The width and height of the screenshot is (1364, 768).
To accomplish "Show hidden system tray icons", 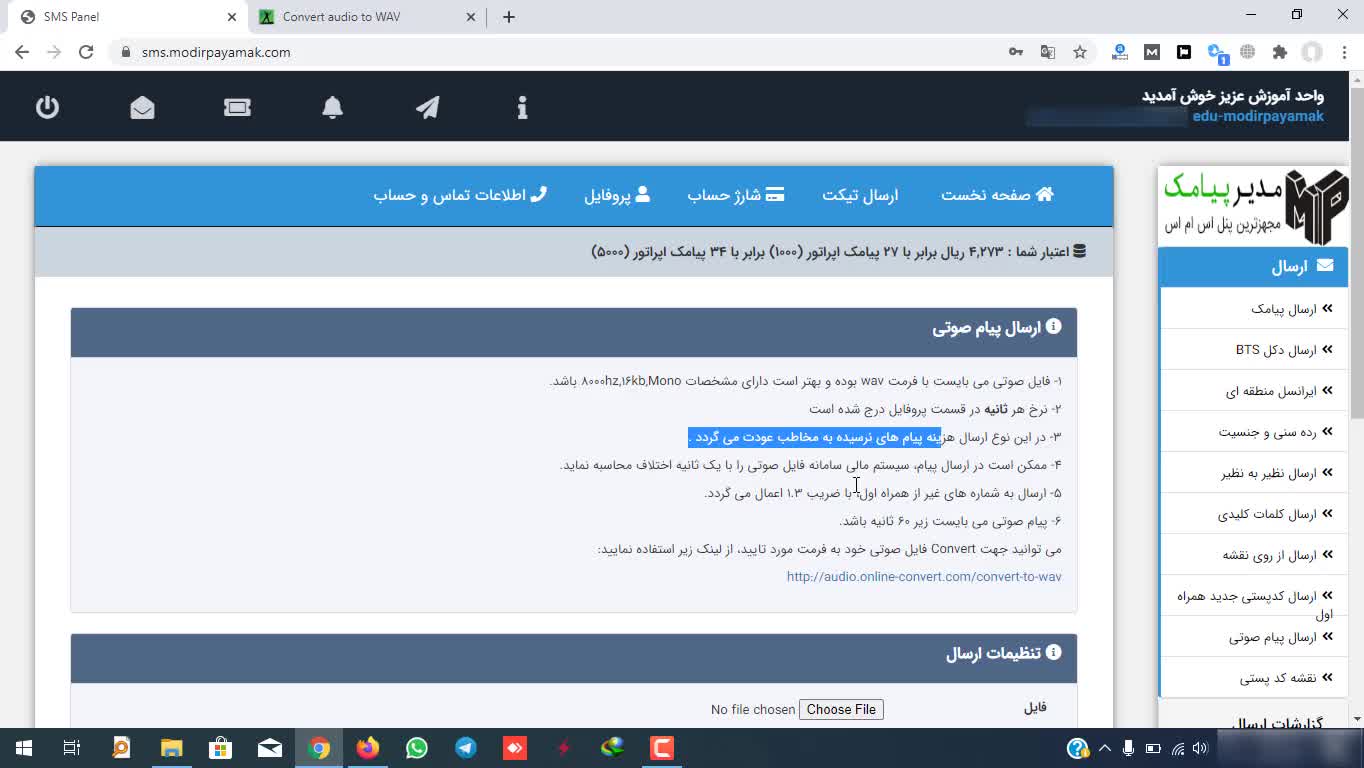I will click(x=1105, y=748).
